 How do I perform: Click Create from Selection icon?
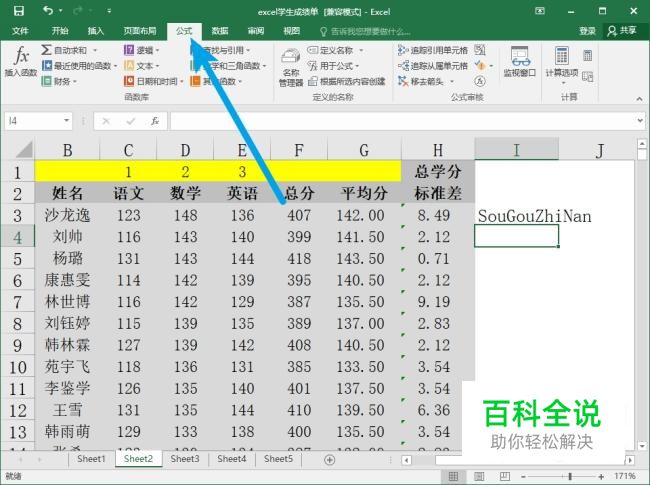click(x=313, y=81)
